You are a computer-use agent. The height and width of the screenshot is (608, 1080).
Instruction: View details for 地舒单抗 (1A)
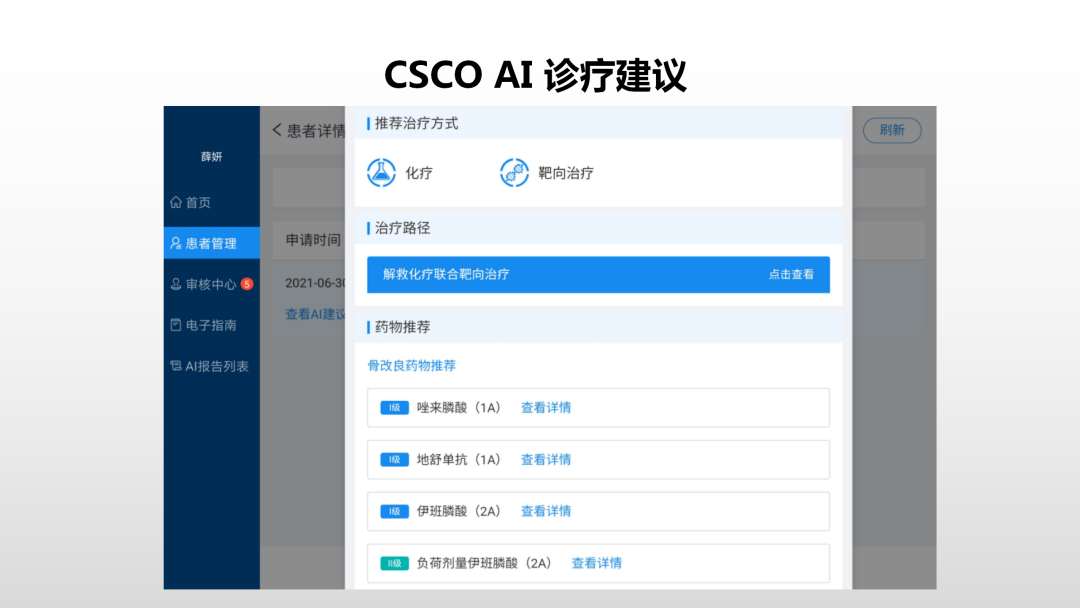[x=546, y=459]
